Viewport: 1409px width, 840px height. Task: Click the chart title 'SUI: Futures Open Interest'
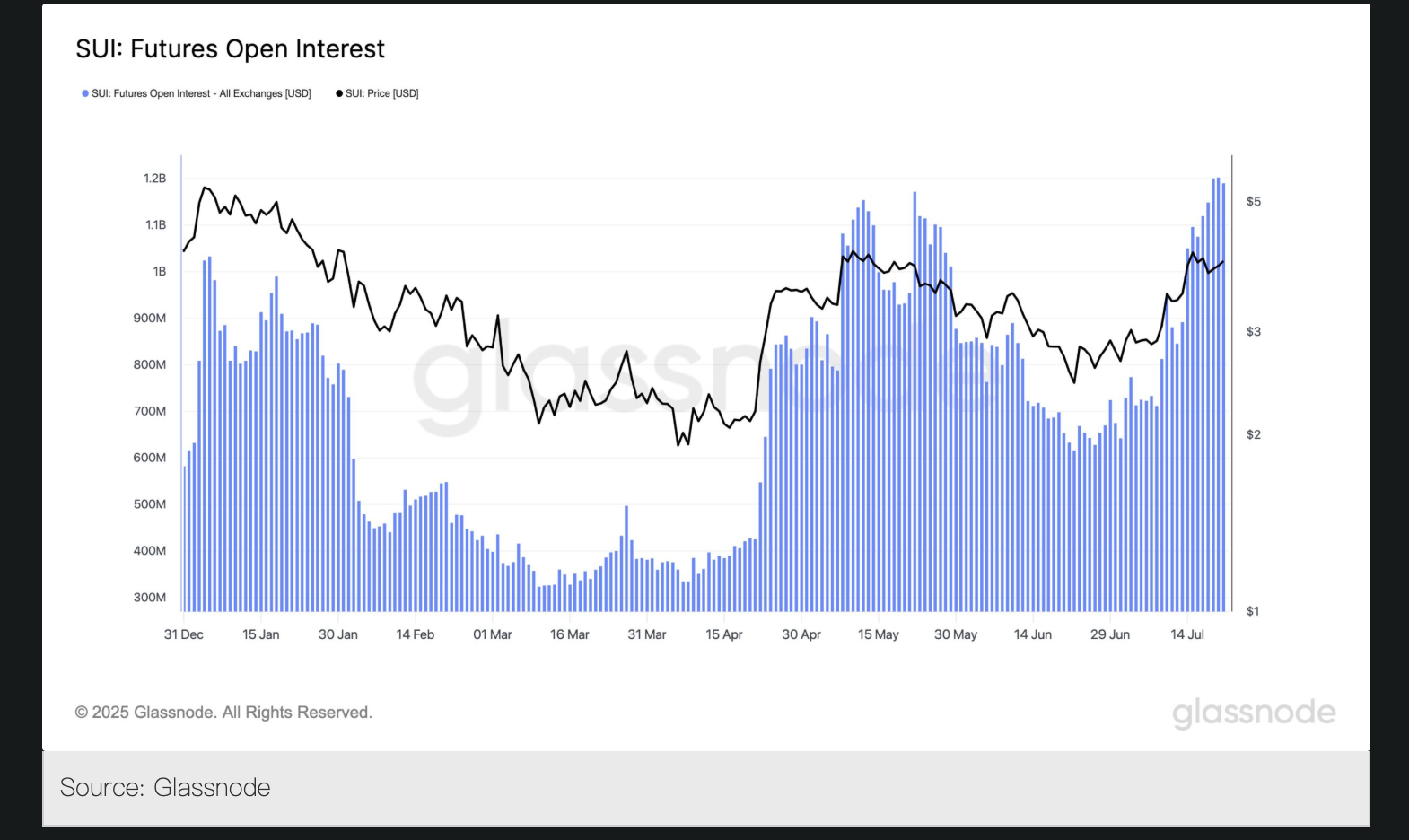point(230,48)
